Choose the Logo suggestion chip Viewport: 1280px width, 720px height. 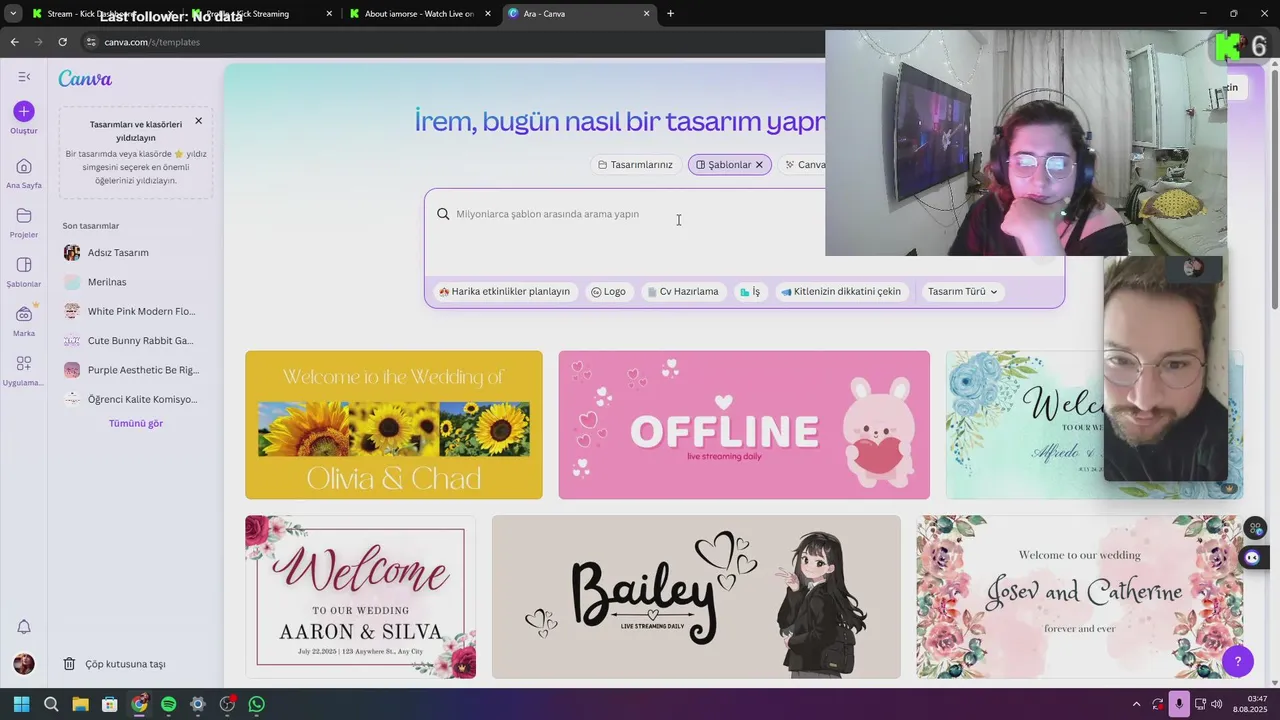click(608, 292)
